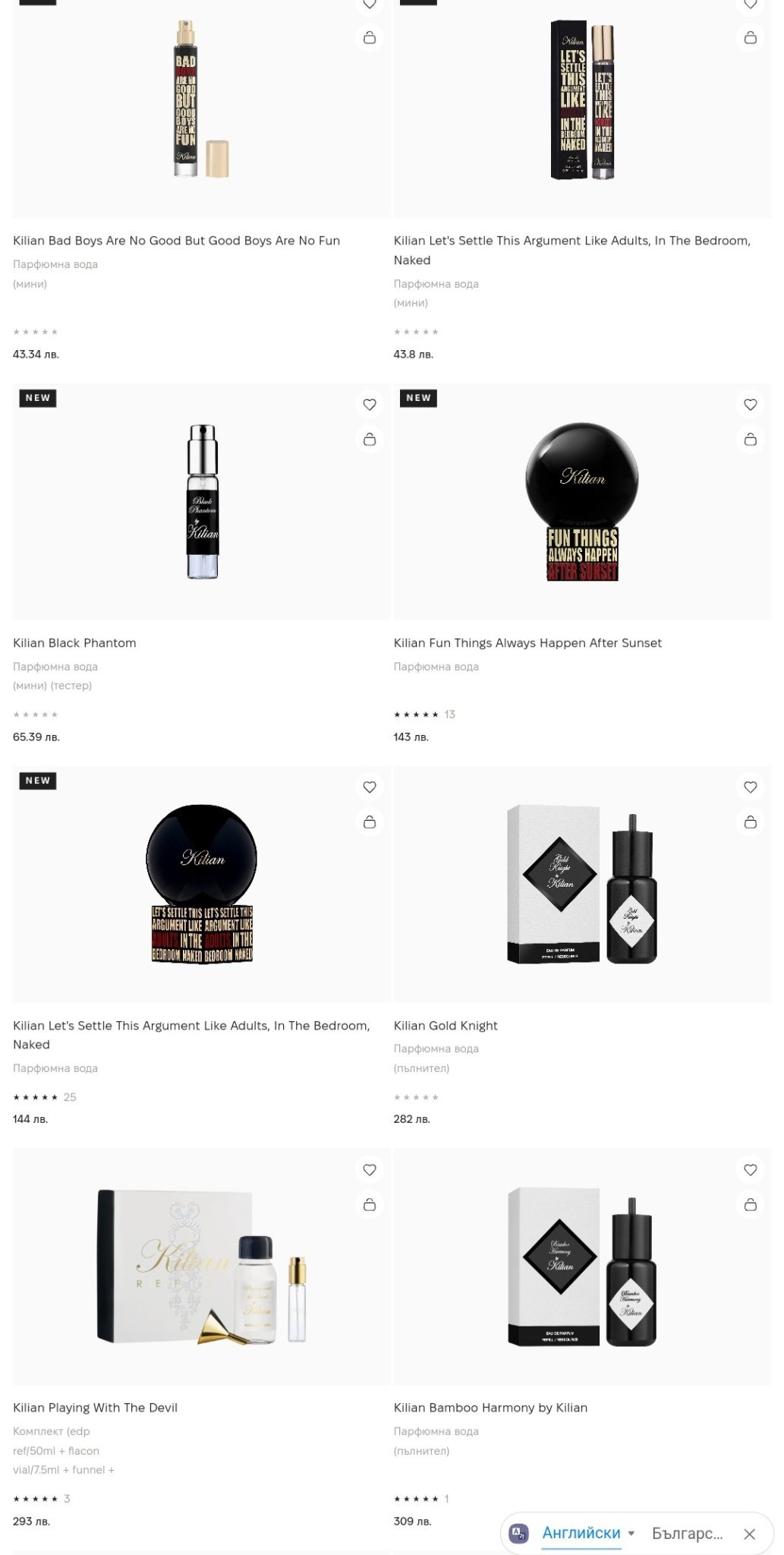Click star rating of Fun Things perfume
The width and height of the screenshot is (784, 1555).
(416, 714)
